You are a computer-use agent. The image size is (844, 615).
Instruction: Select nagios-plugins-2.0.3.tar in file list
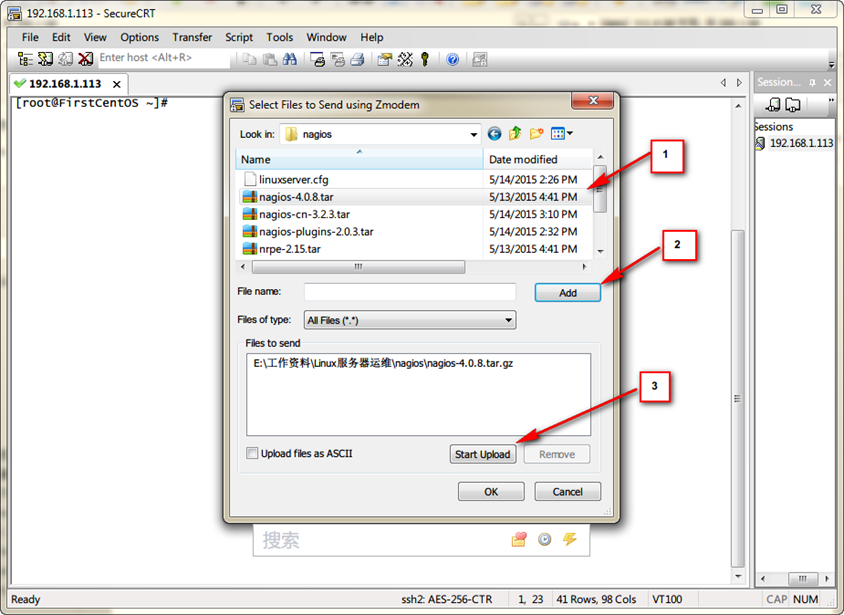point(414,231)
